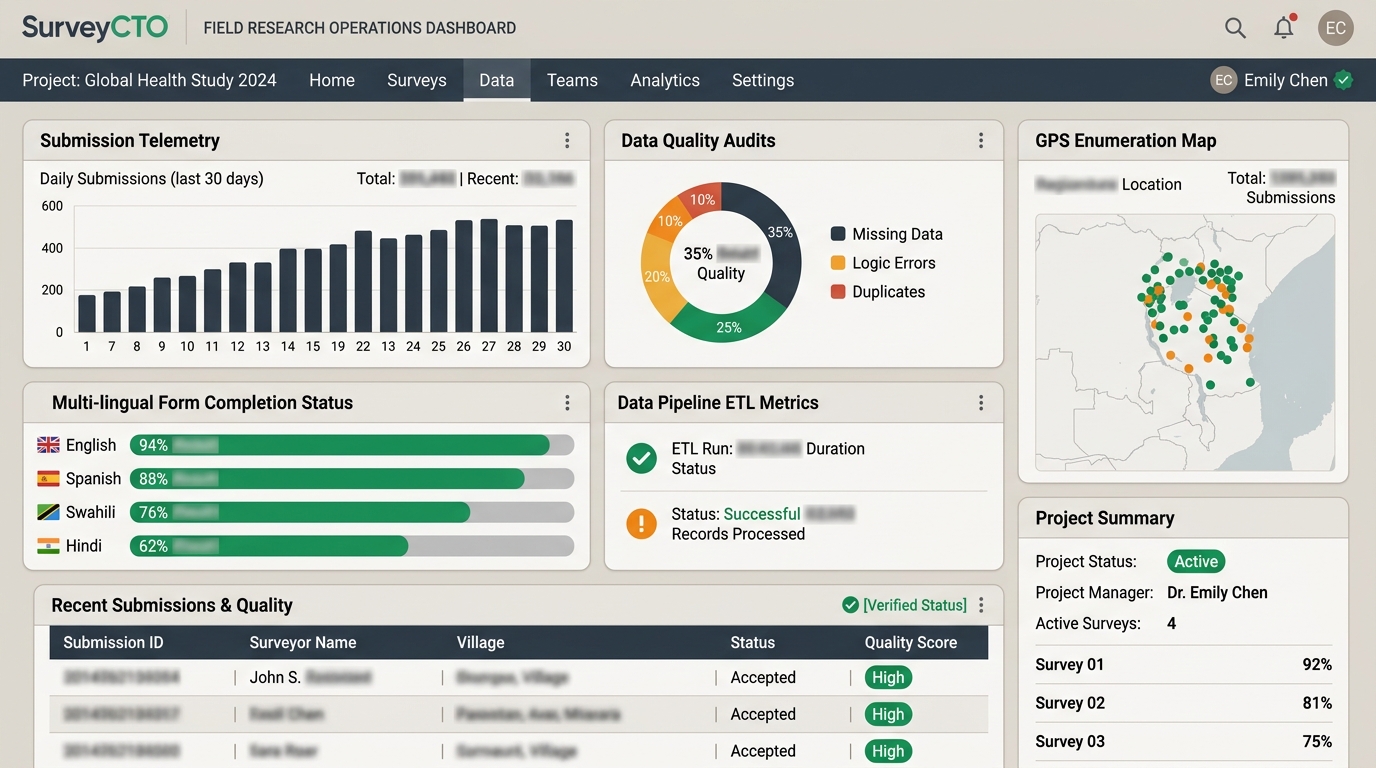The height and width of the screenshot is (768, 1376).
Task: Click the green check icon beside Verified Status
Action: coord(850,605)
